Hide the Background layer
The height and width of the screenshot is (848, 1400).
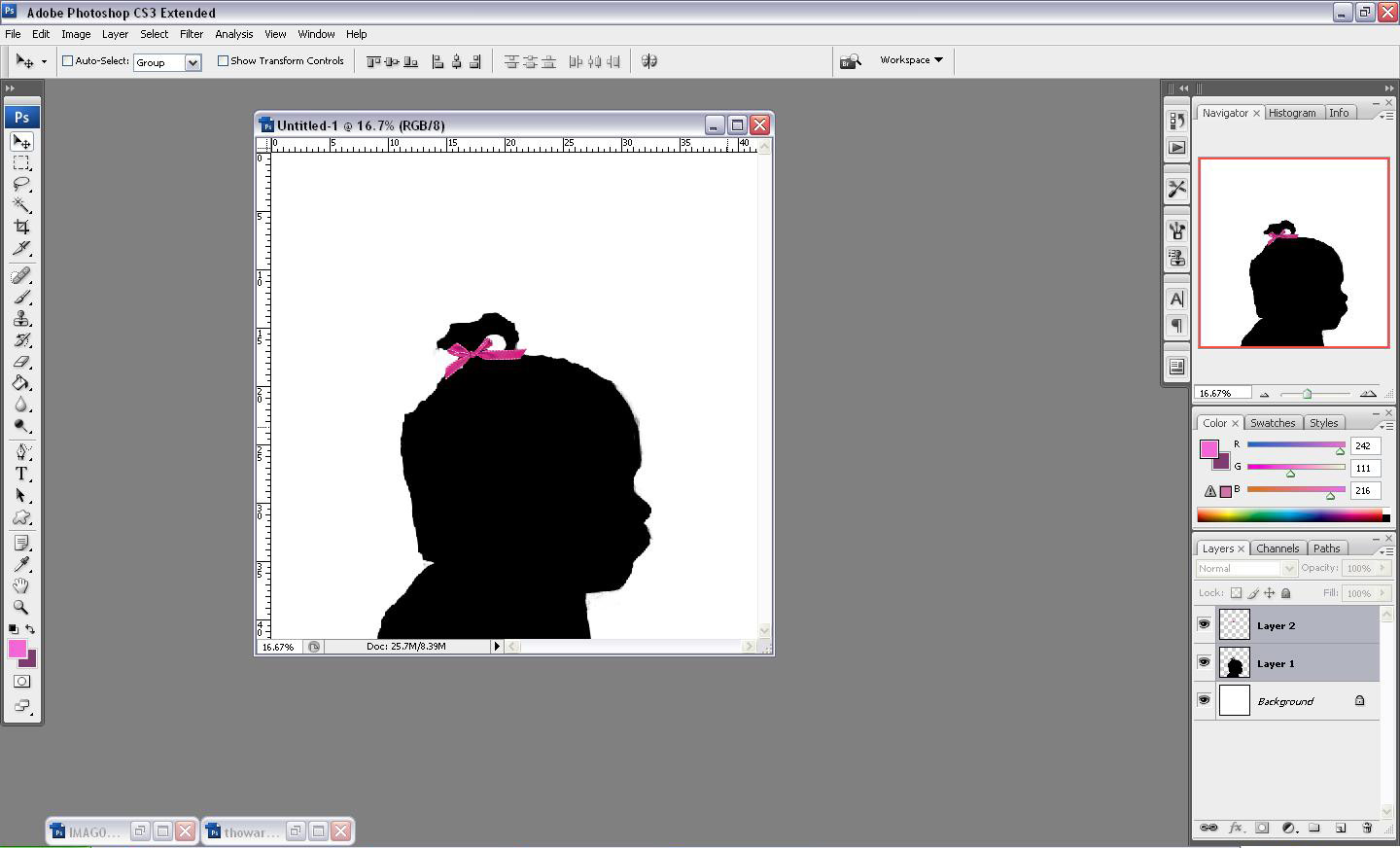1204,700
